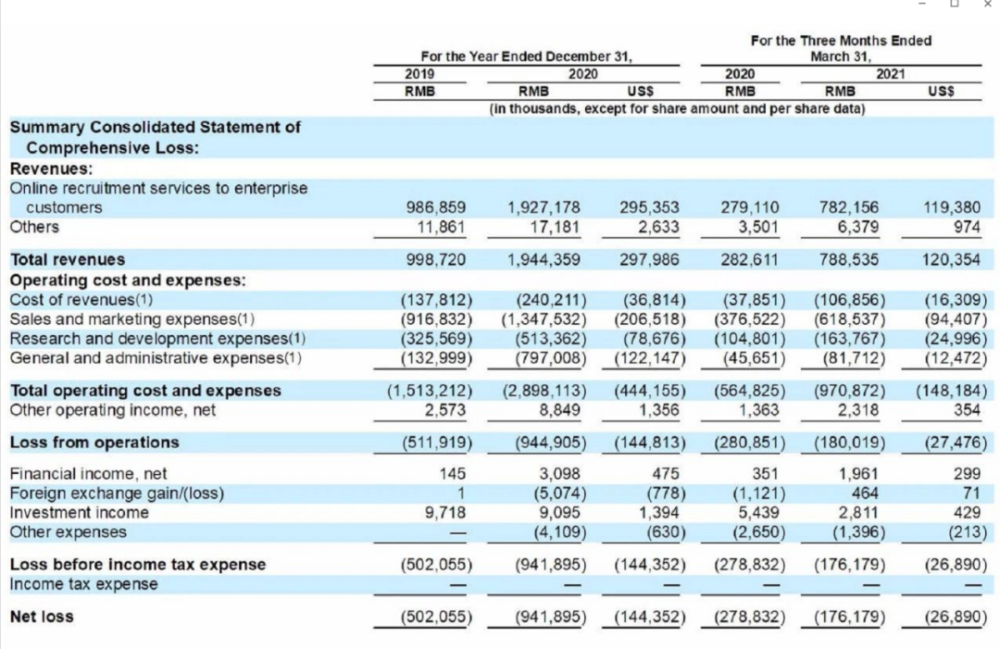Click the 1,944,359 total revenues value
Viewport: 1000px width, 649px height.
click(544, 259)
